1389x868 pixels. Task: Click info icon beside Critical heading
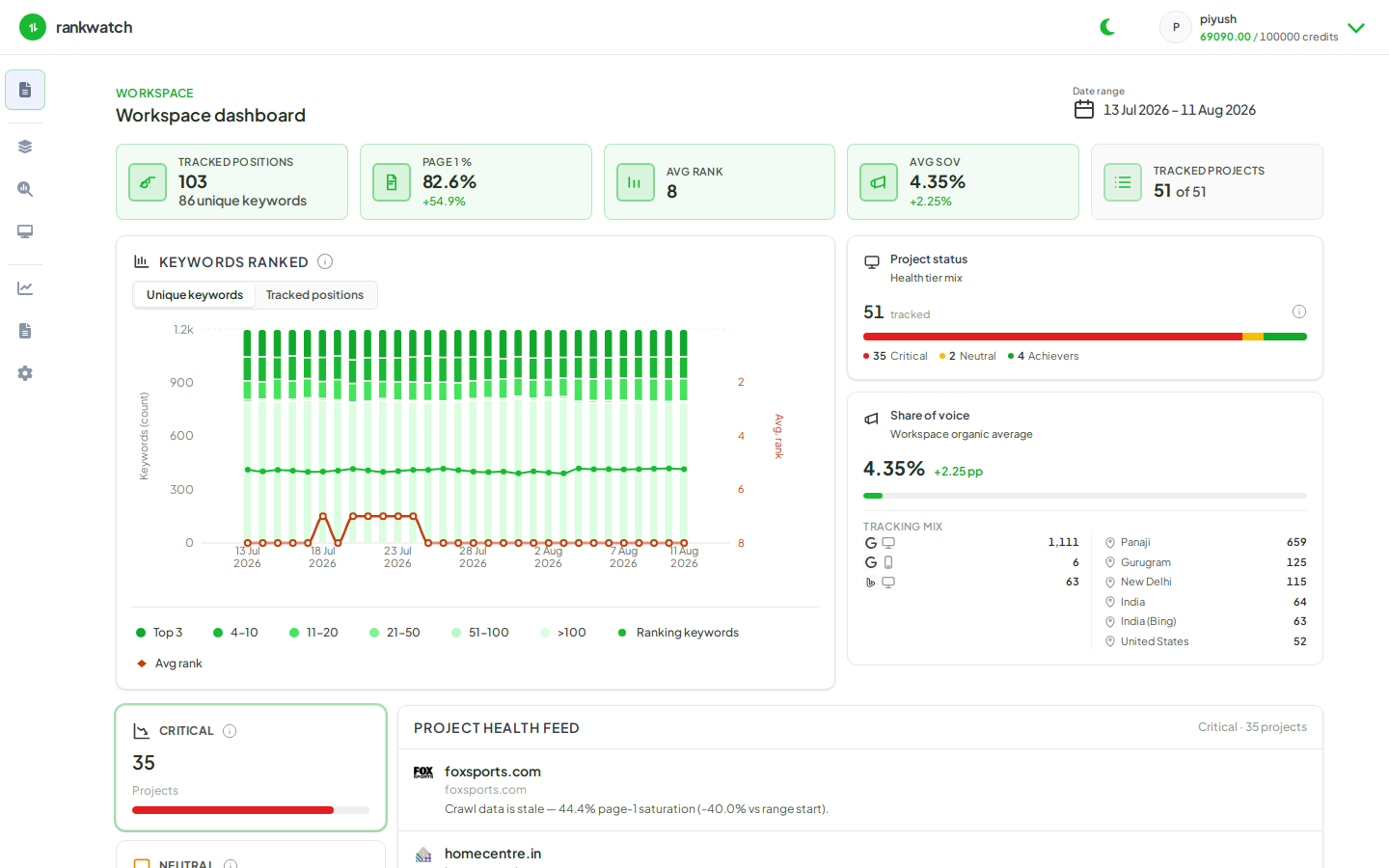point(230,731)
